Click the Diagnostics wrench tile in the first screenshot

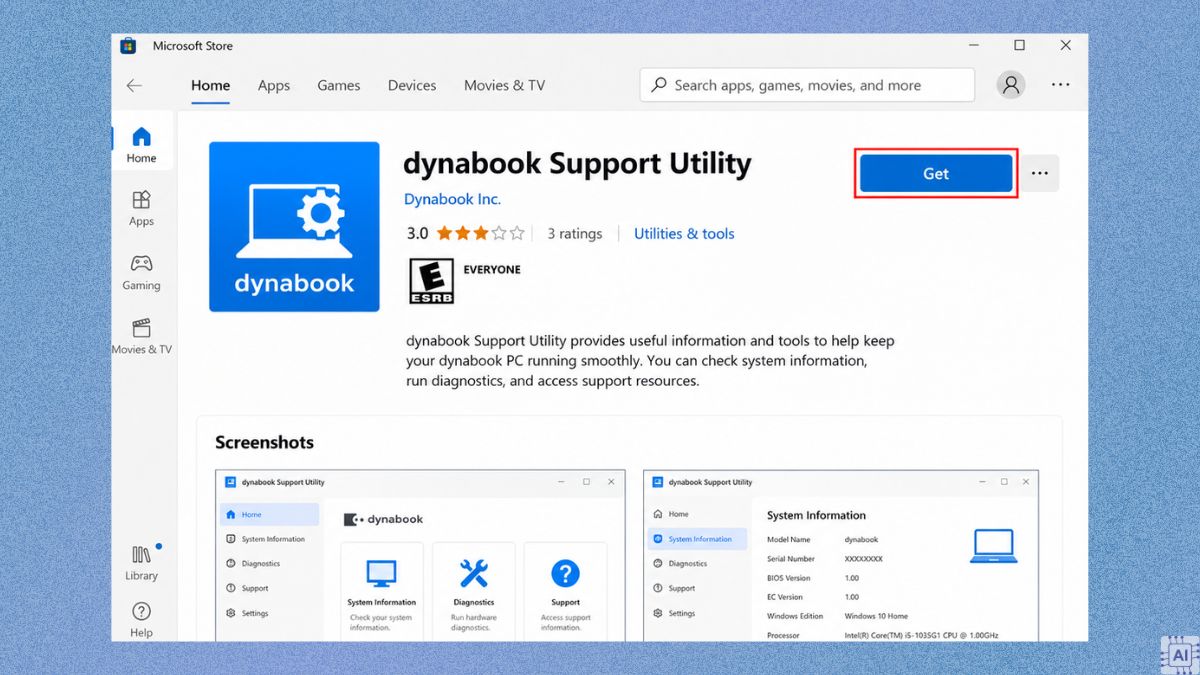point(474,591)
